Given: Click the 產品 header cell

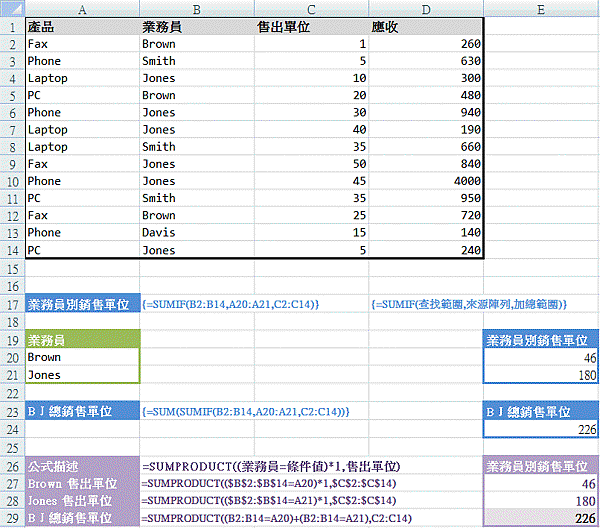Looking at the screenshot, I should 83,27.
